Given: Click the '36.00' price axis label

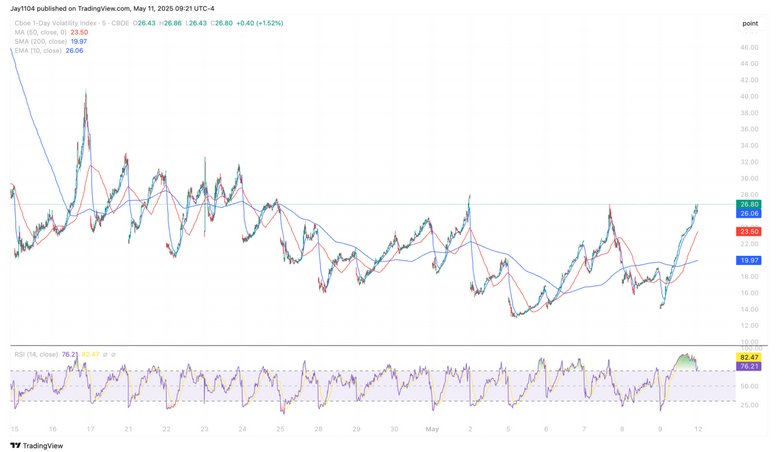Looking at the screenshot, I should (x=749, y=129).
